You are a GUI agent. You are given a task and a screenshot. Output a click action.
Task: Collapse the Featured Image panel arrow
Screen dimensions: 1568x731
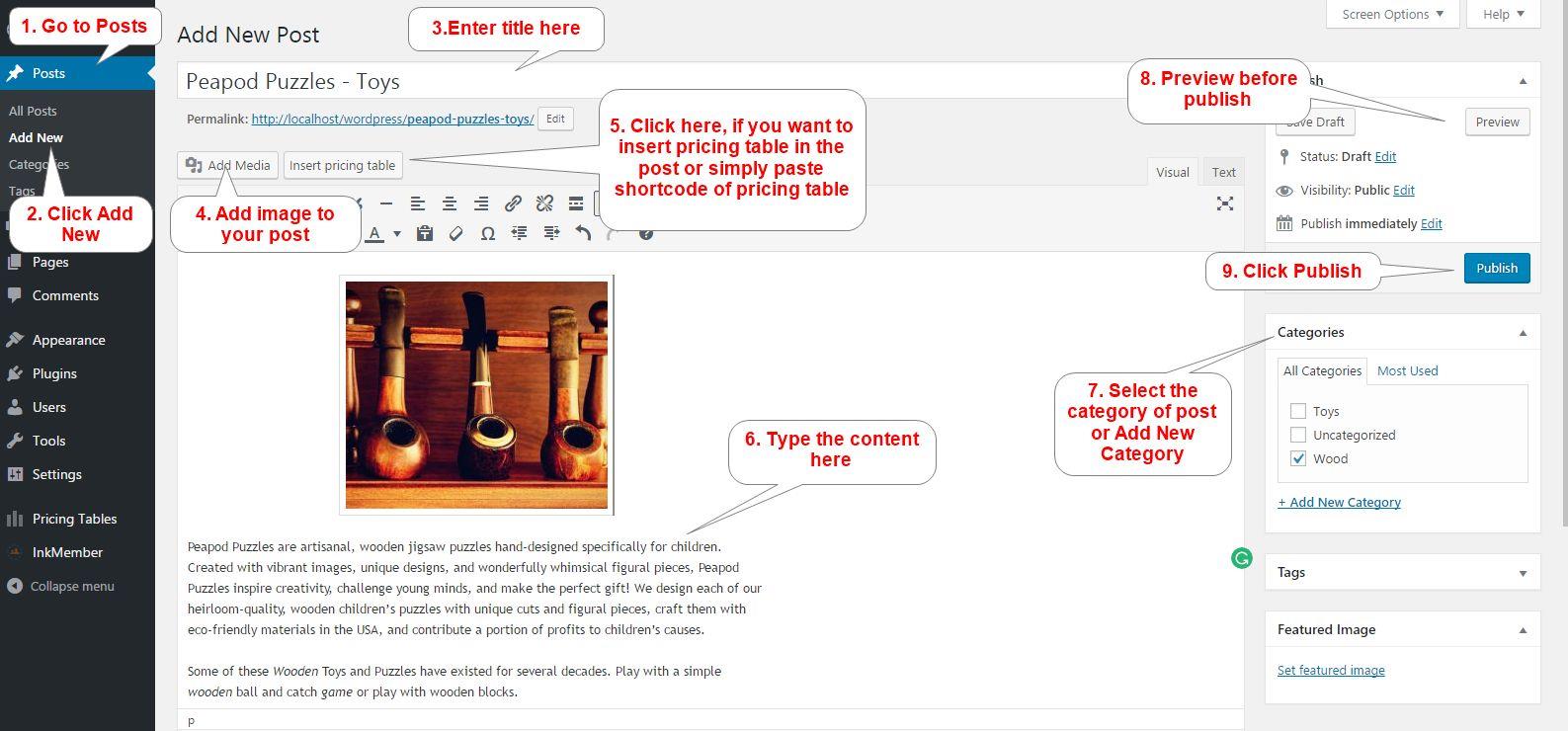coord(1523,630)
